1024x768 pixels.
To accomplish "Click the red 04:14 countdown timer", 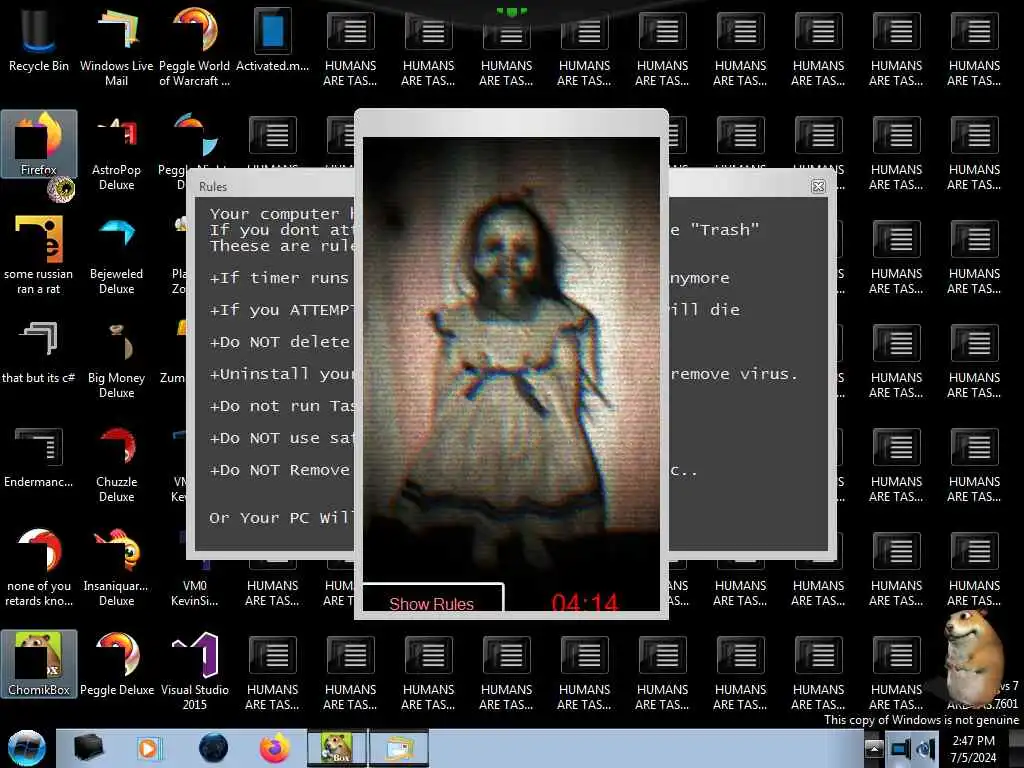I will pos(584,601).
